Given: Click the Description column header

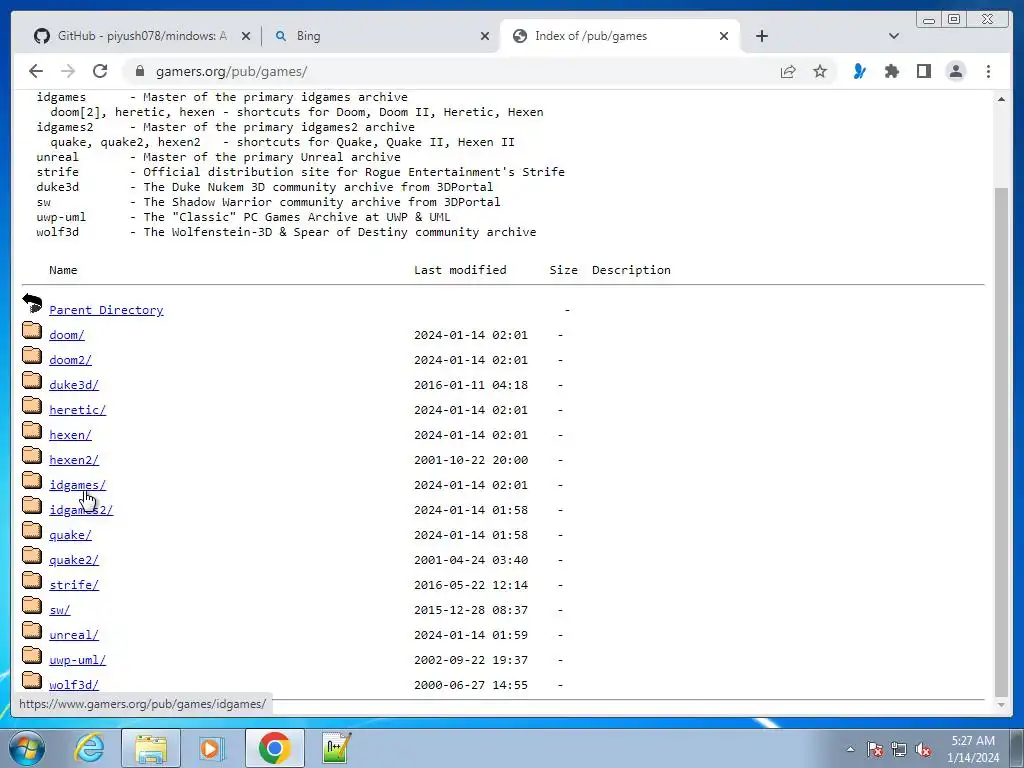Looking at the screenshot, I should tap(632, 270).
